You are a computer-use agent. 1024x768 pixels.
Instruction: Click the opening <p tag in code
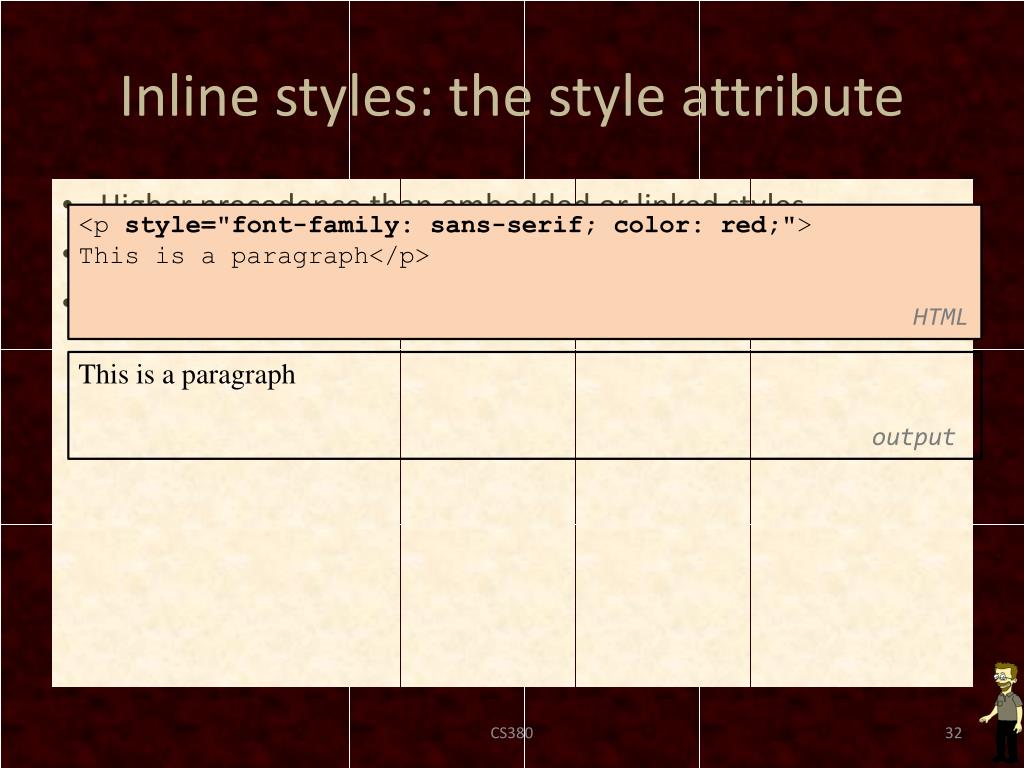coord(94,226)
